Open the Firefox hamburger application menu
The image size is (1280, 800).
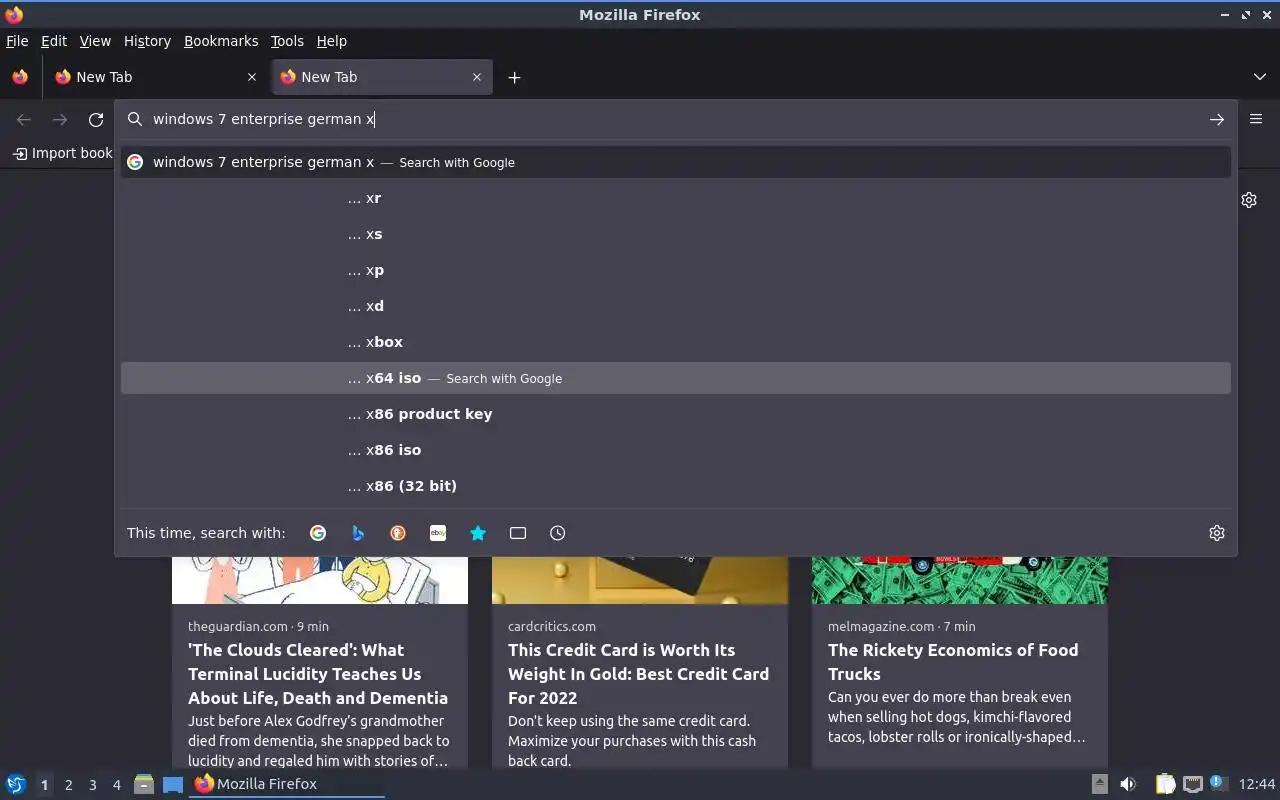pyautogui.click(x=1256, y=119)
